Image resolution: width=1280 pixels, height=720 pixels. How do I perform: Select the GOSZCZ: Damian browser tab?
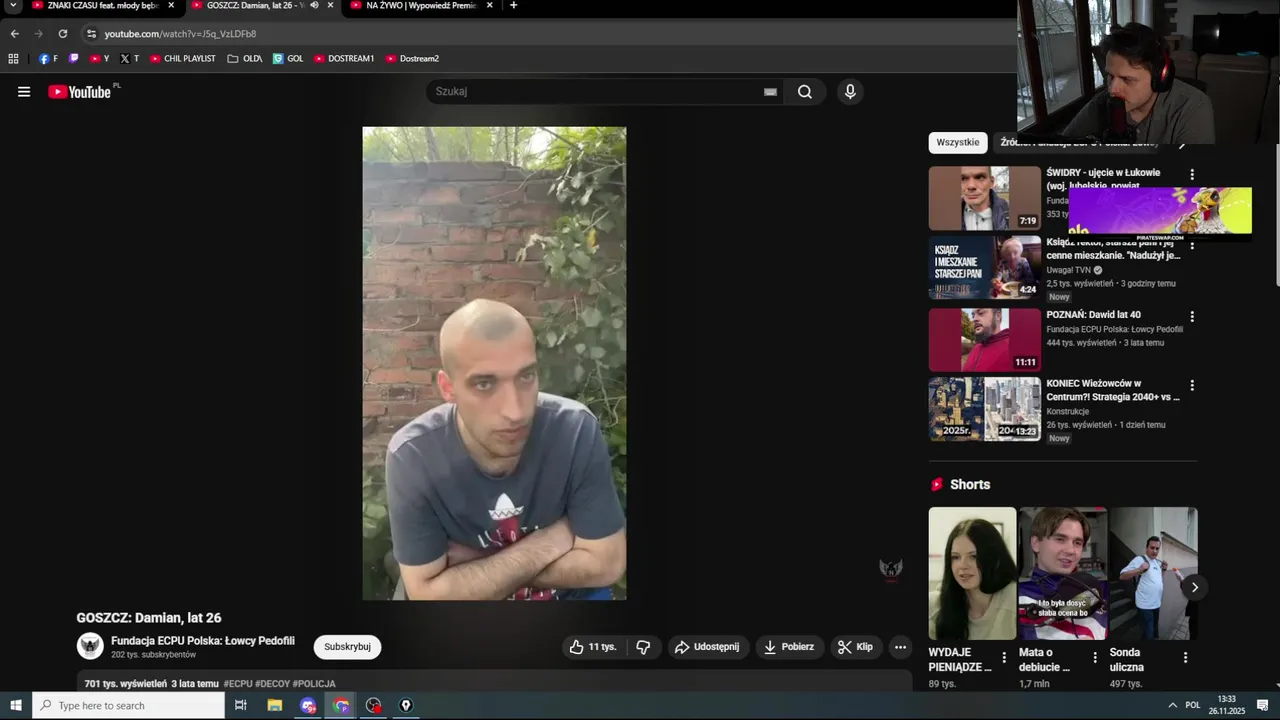pos(252,6)
